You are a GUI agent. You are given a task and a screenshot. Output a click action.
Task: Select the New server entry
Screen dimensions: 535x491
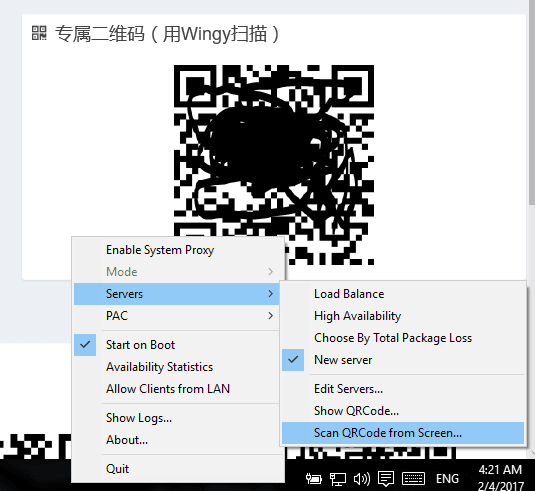pyautogui.click(x=403, y=360)
